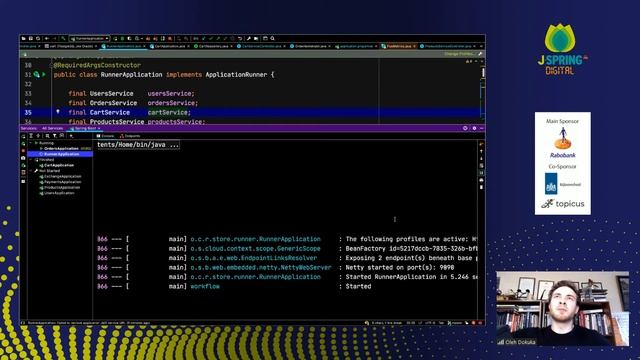Click the gutter marker on line 35
Image resolution: width=640 pixels, height=360 pixels.
pyautogui.click(x=58, y=111)
